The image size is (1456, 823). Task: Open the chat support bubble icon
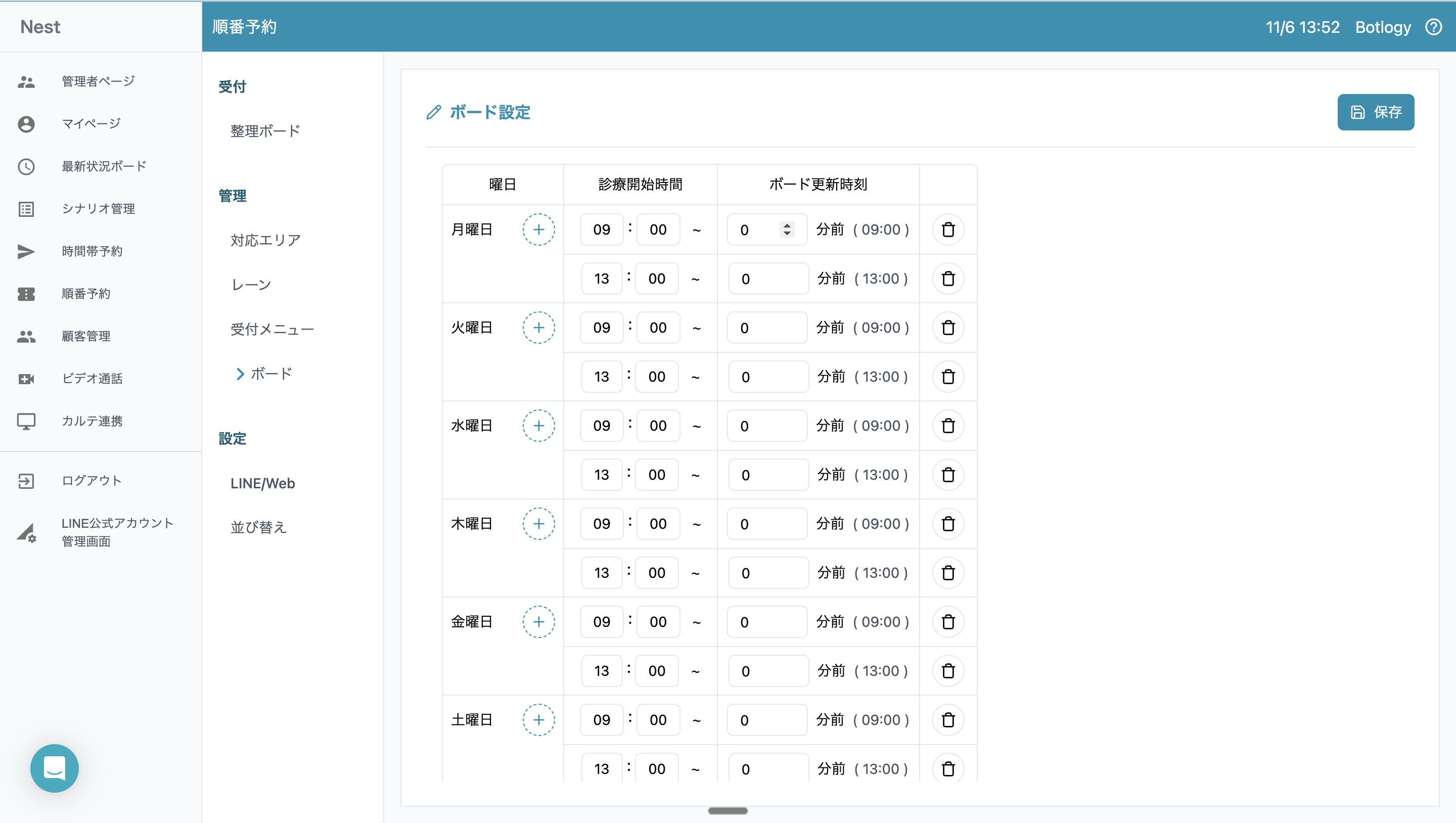point(54,767)
